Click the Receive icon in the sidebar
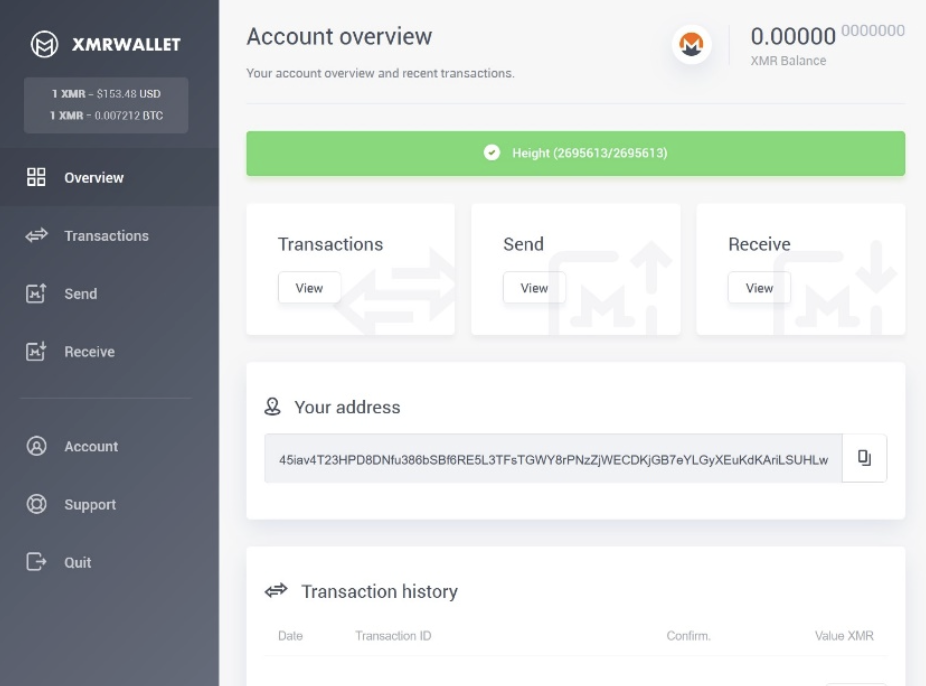The width and height of the screenshot is (926, 686). (36, 351)
